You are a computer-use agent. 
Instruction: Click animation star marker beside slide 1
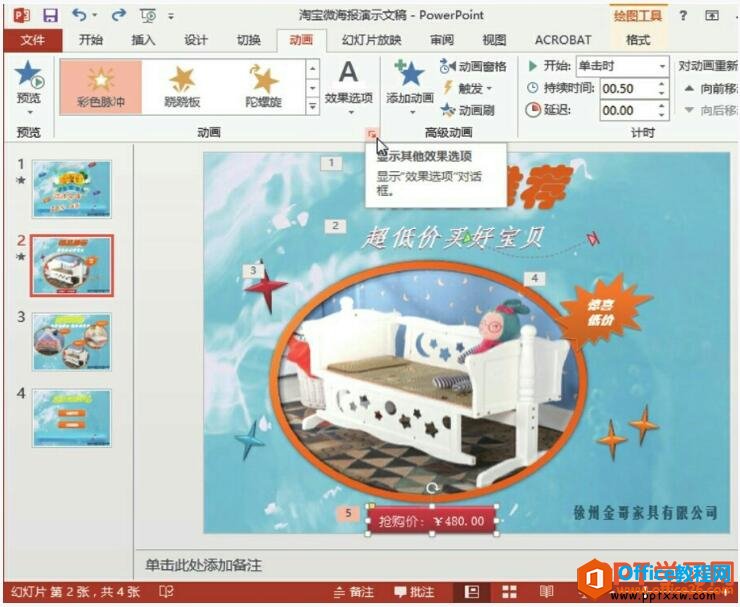coord(21,180)
